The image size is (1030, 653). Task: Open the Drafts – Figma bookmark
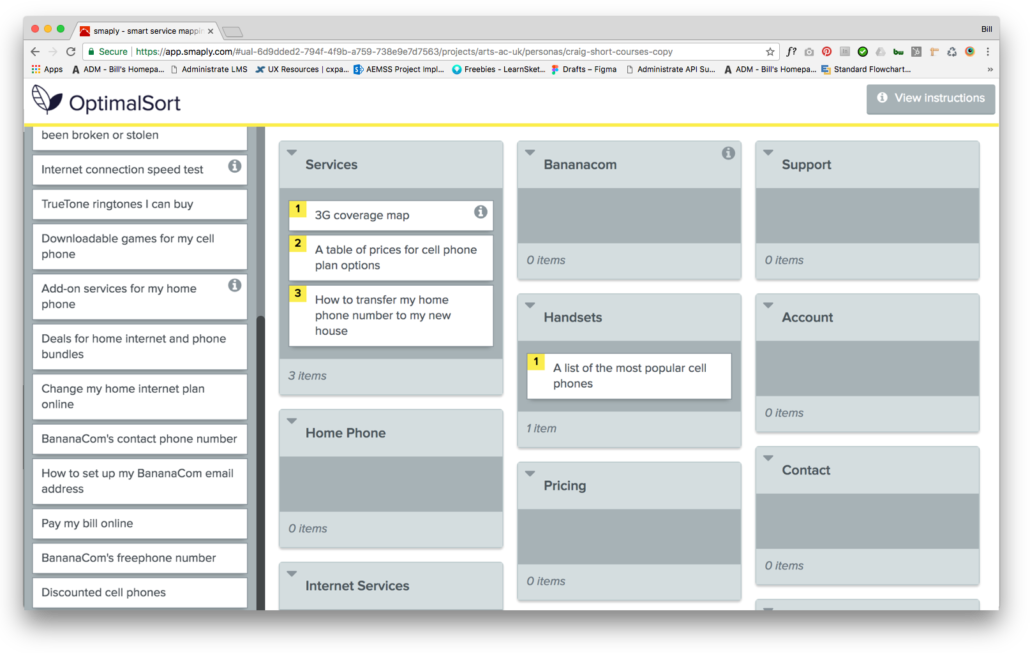(x=584, y=69)
